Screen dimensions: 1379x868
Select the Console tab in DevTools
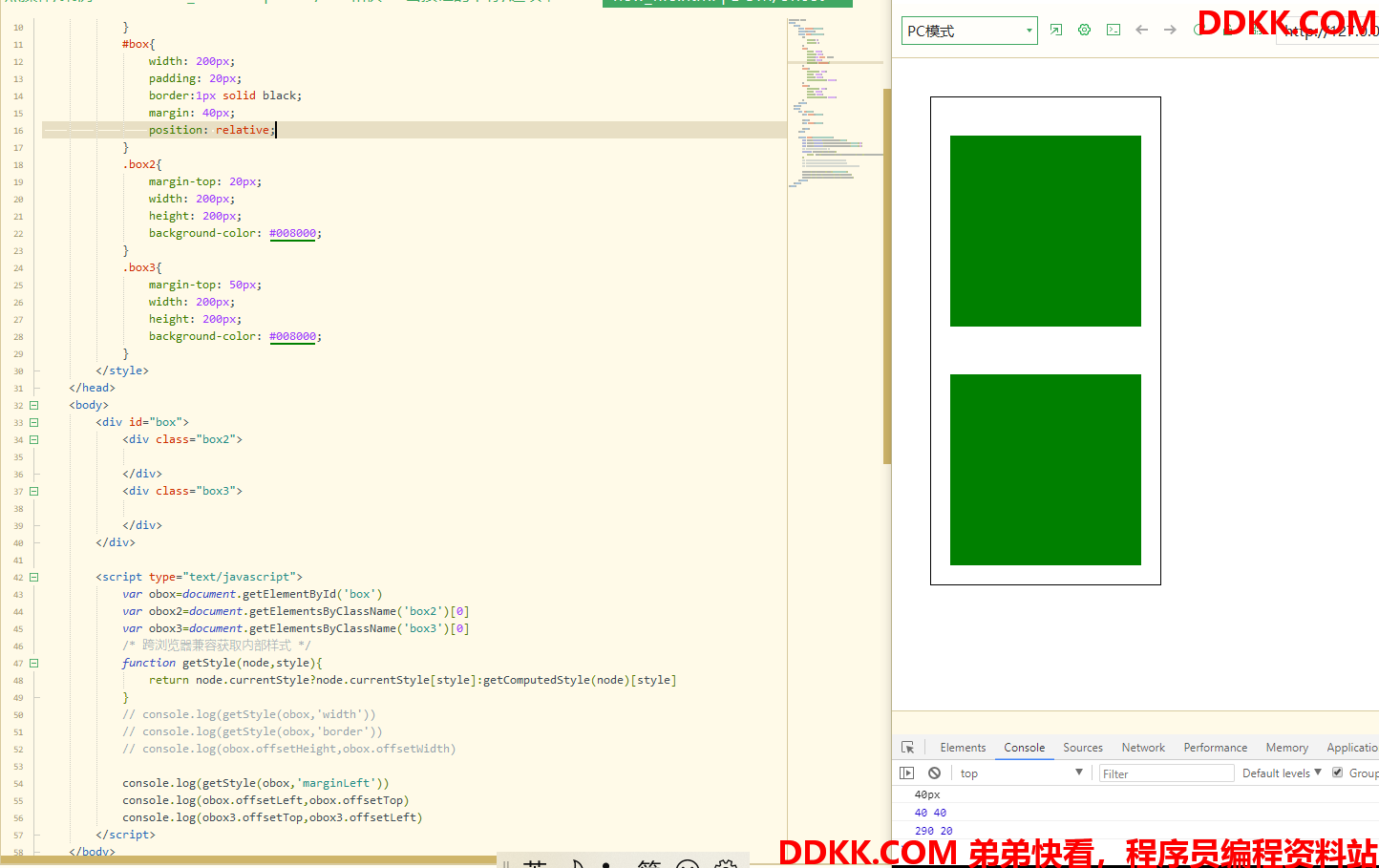coord(1024,748)
